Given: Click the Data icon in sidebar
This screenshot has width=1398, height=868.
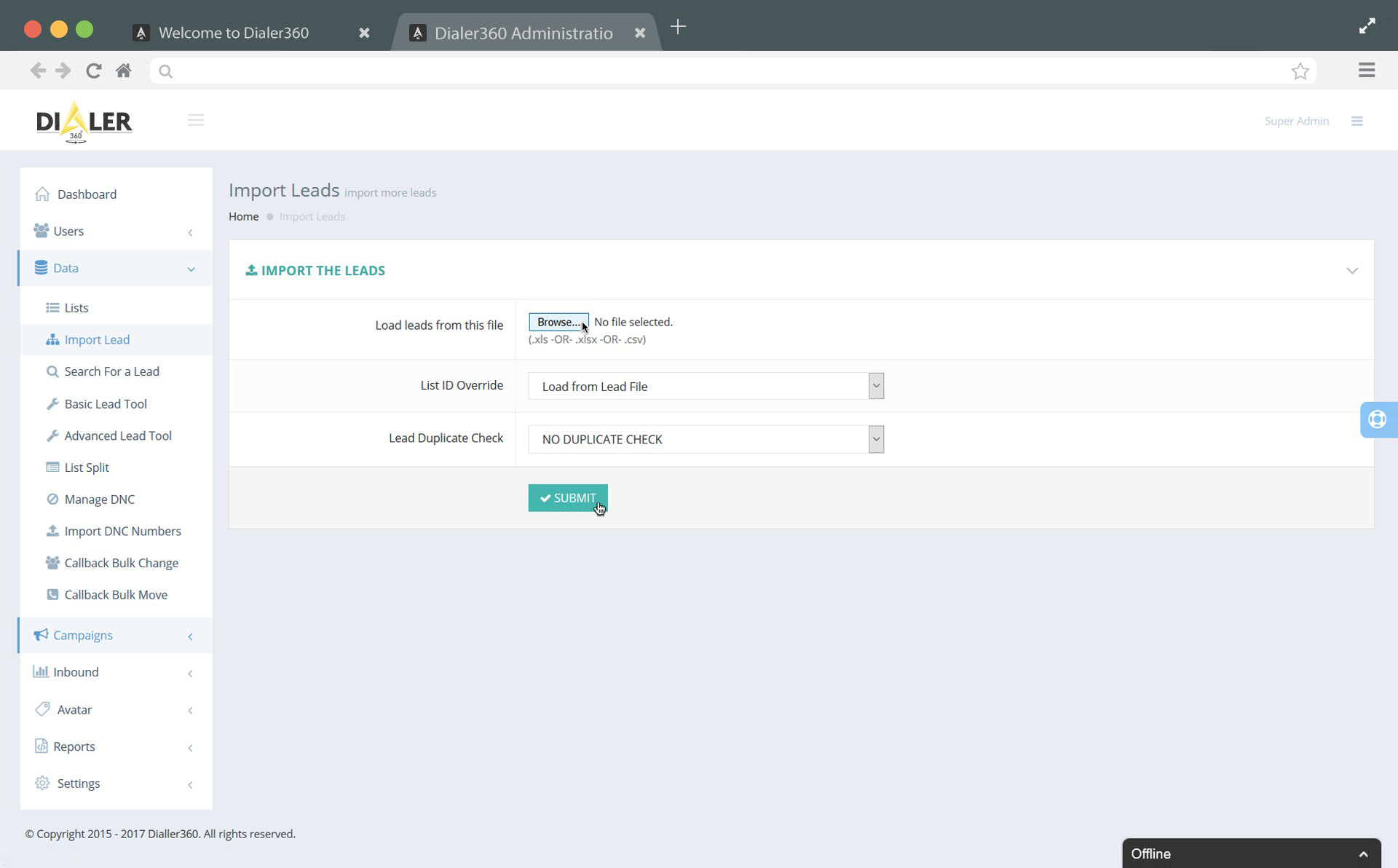Looking at the screenshot, I should point(41,267).
